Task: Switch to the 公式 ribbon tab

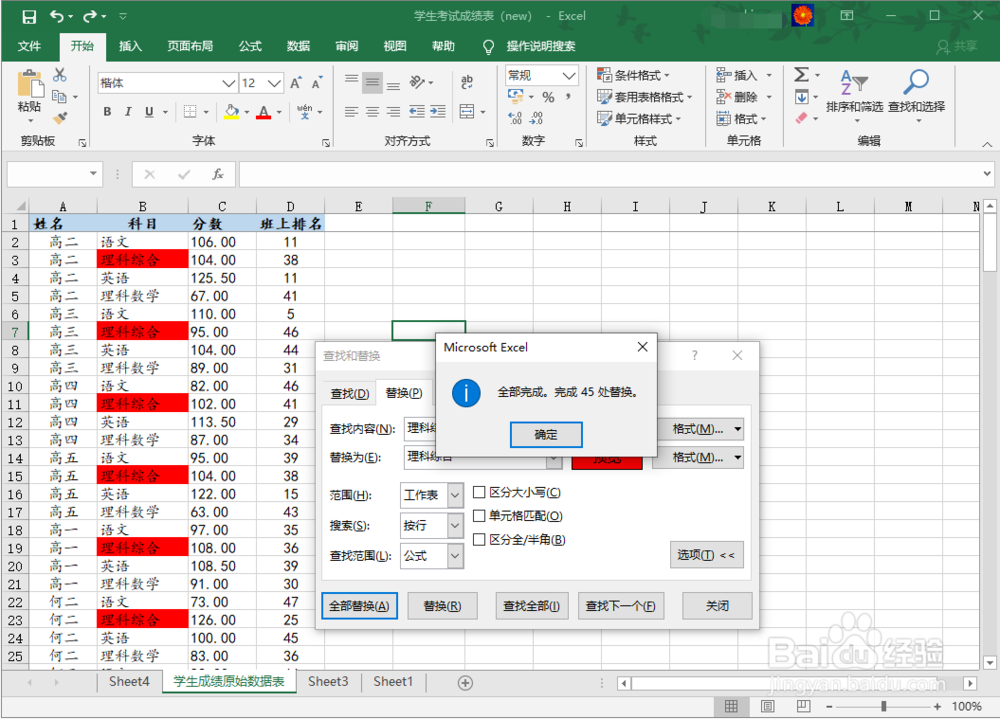Action: [x=250, y=46]
